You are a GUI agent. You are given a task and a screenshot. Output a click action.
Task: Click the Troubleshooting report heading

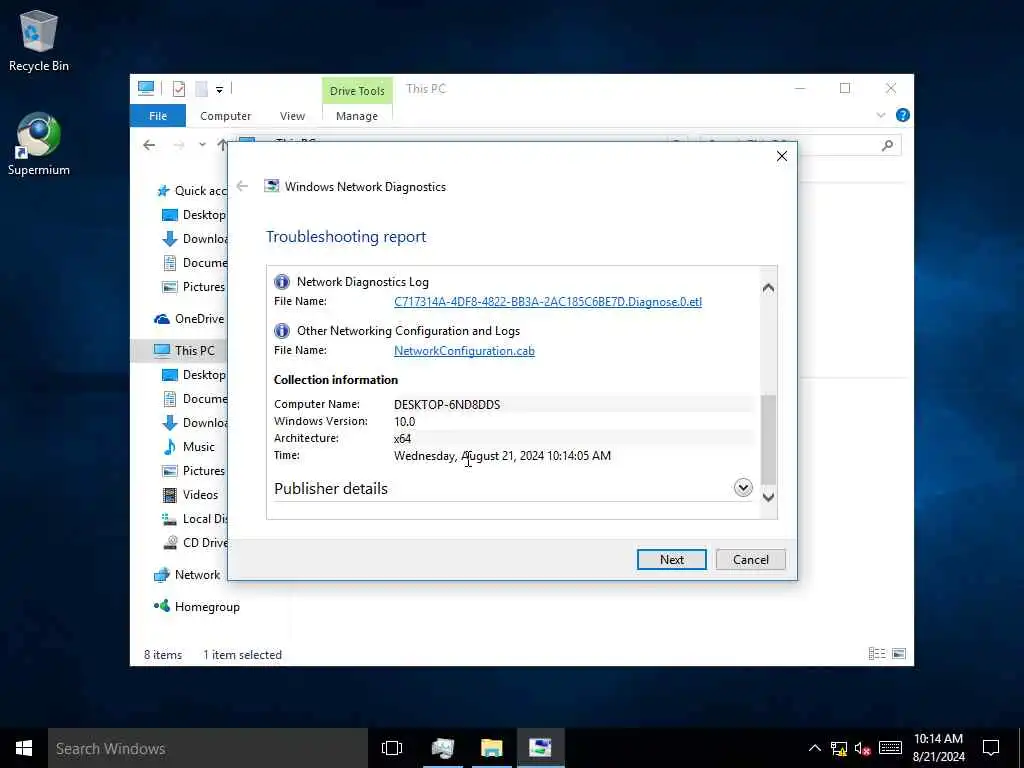click(346, 236)
